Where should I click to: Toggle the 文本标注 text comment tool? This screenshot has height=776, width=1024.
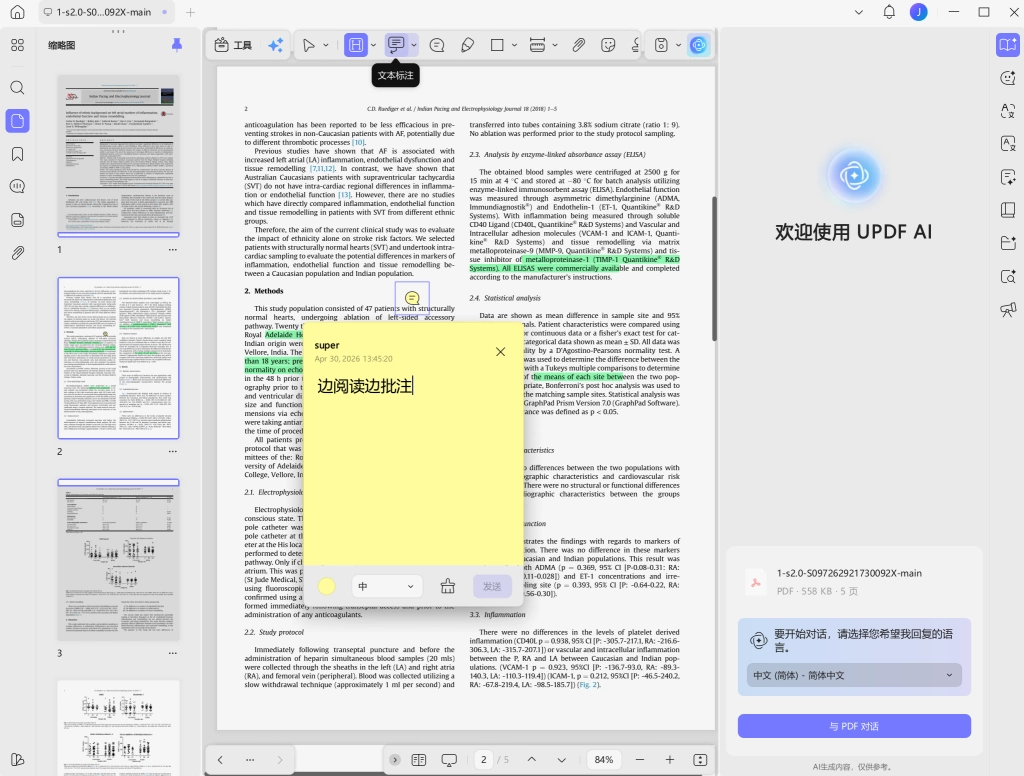coord(396,45)
